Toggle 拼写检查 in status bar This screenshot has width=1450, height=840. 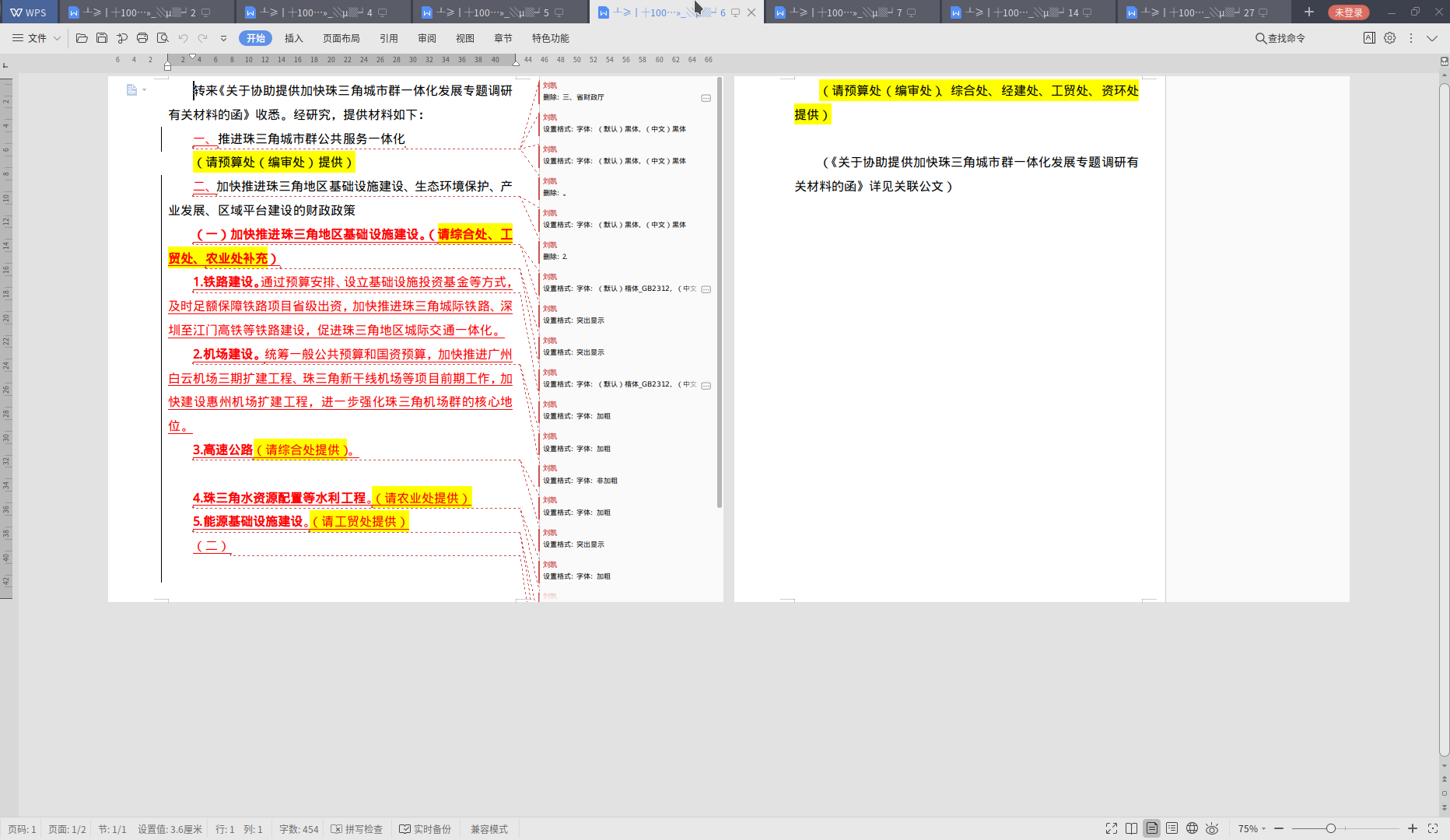pos(357,829)
